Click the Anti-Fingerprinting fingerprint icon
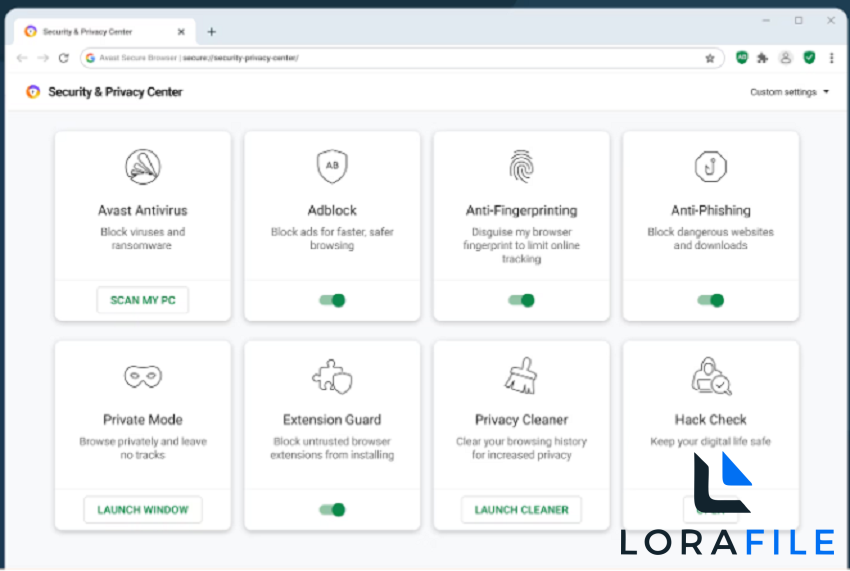This screenshot has width=850, height=571. (521, 166)
